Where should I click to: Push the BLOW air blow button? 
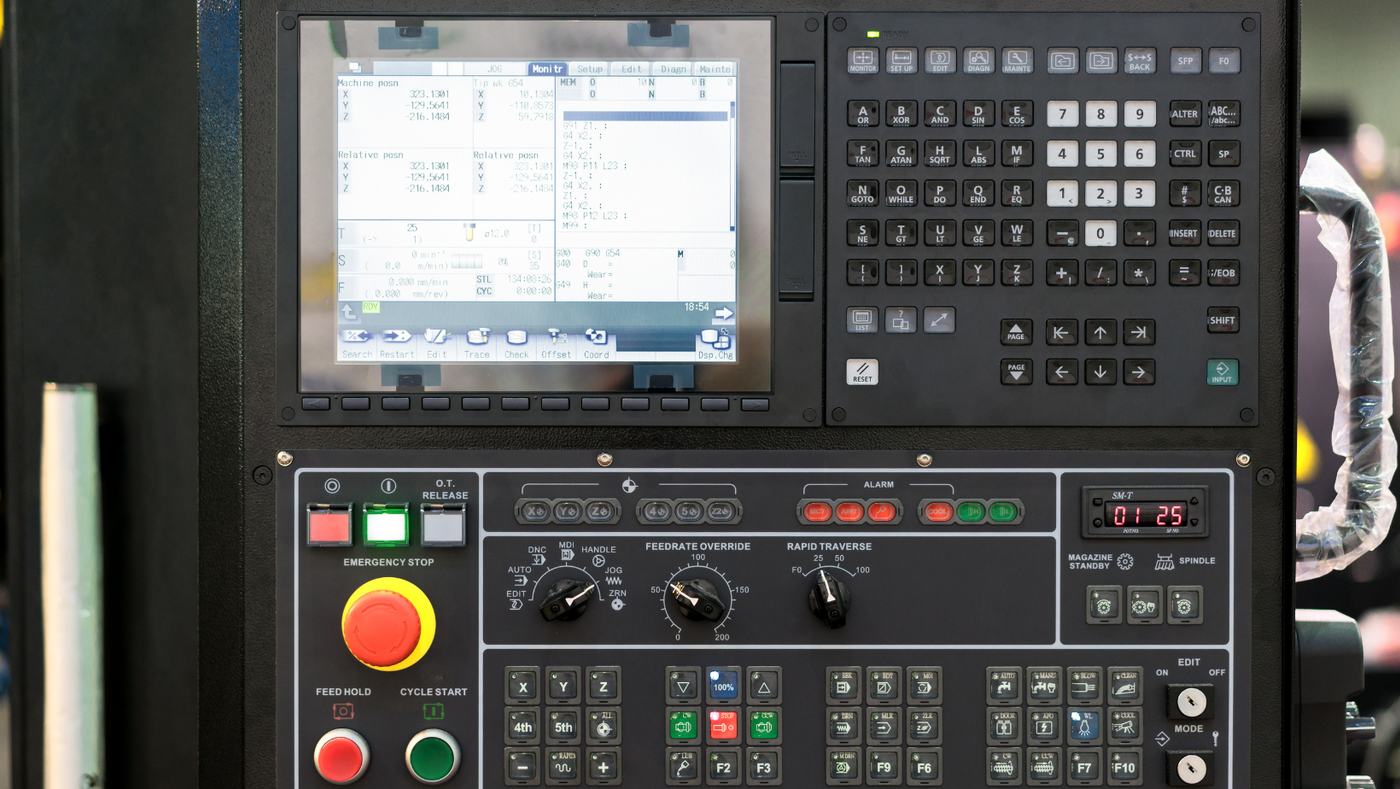click(1084, 685)
